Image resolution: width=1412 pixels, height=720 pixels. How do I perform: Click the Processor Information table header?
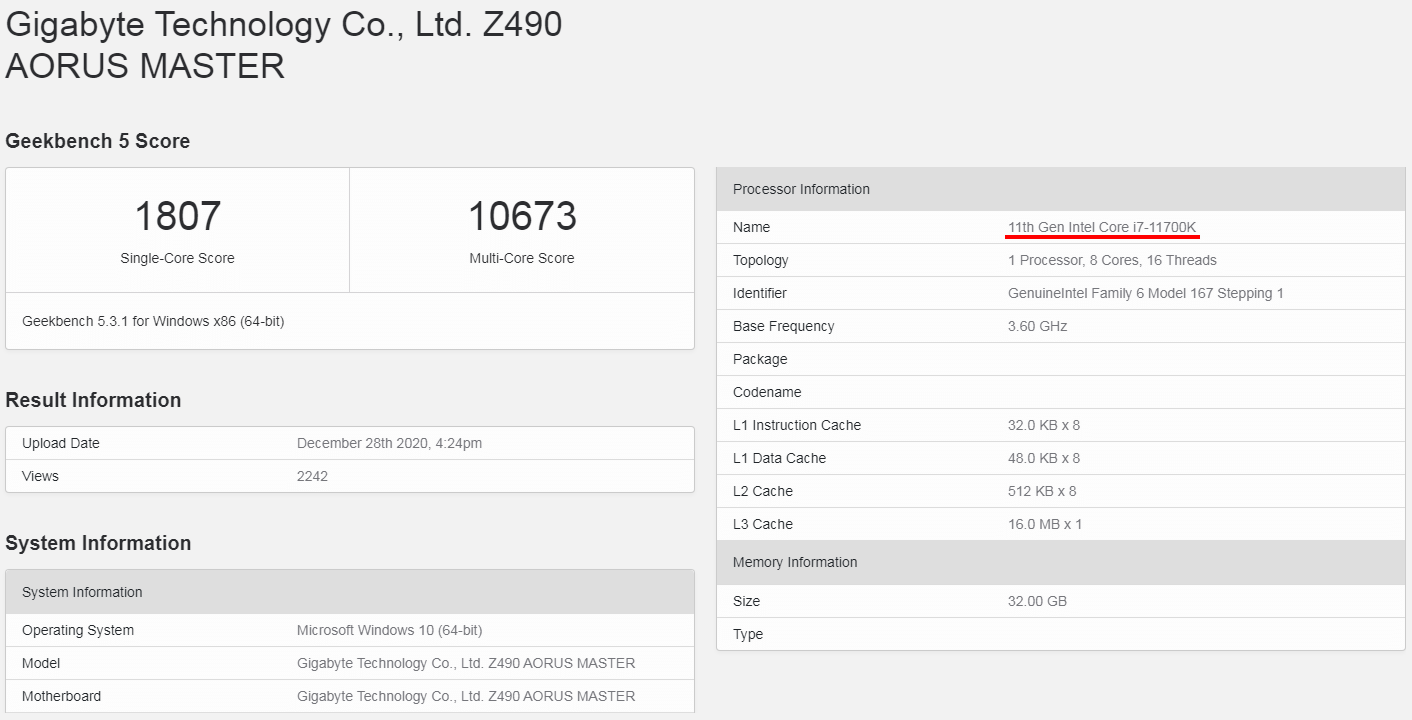pos(1060,189)
